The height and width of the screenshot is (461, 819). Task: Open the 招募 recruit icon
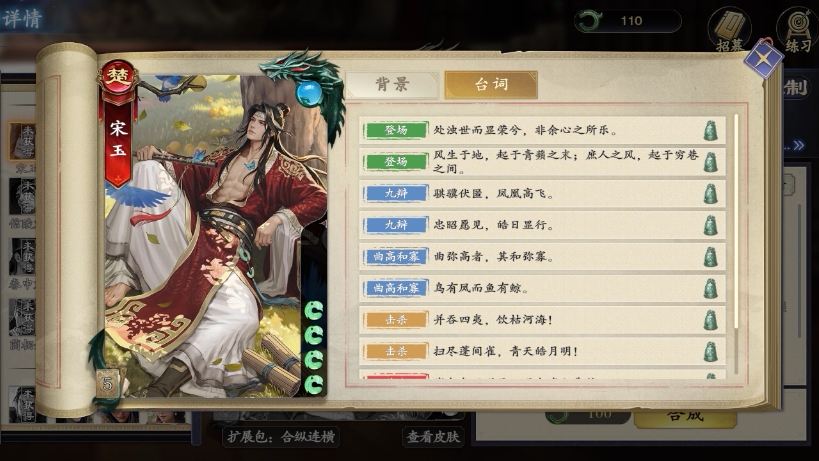tap(730, 30)
